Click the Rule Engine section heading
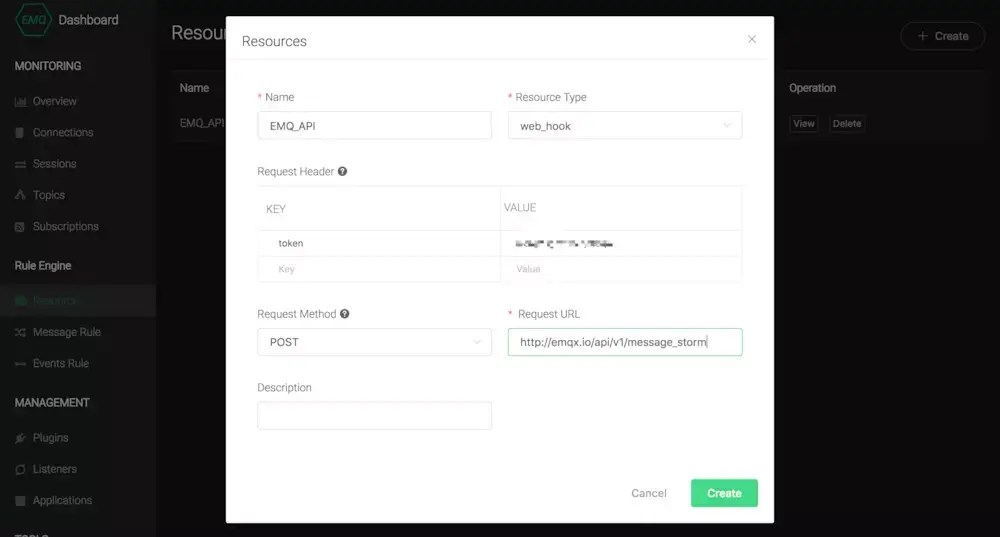The width and height of the screenshot is (1000, 537). click(43, 265)
